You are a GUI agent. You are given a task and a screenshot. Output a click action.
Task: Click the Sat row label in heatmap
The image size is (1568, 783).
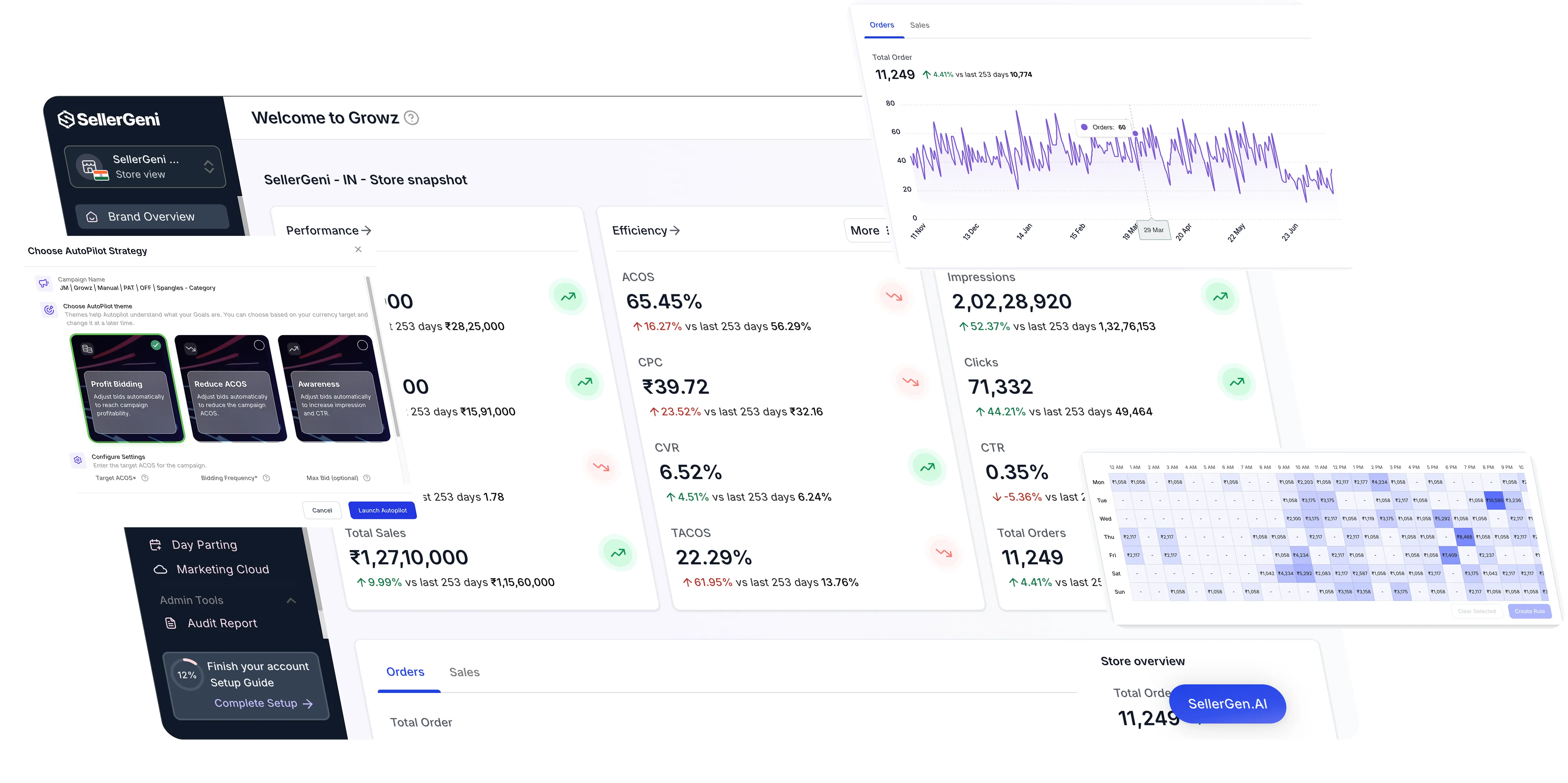pyautogui.click(x=1116, y=574)
